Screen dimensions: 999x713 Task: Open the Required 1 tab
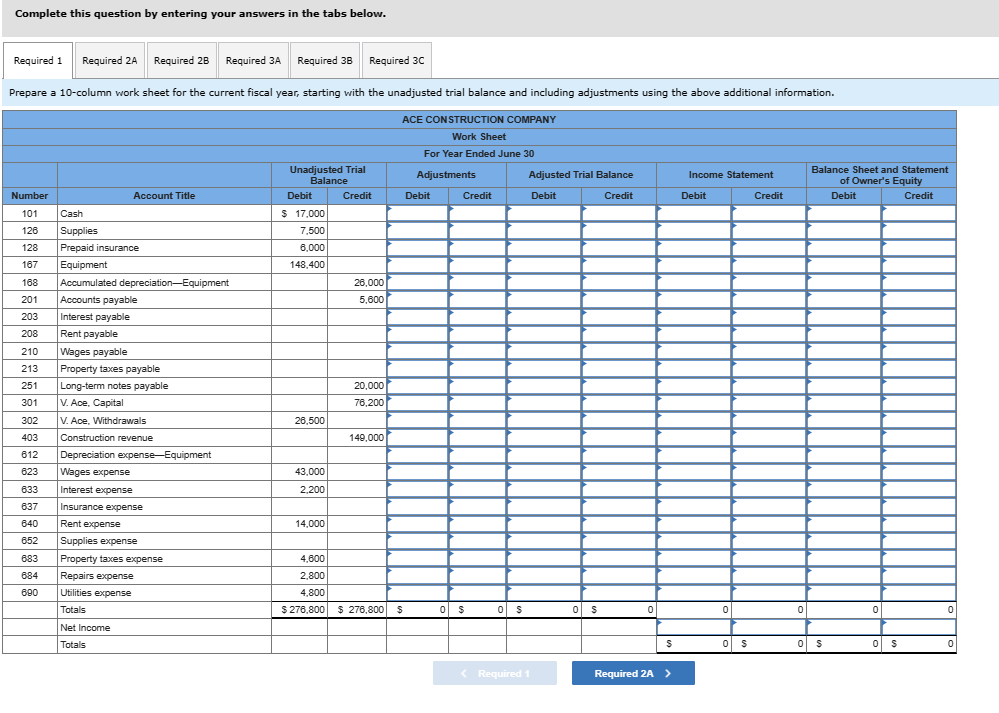click(38, 61)
